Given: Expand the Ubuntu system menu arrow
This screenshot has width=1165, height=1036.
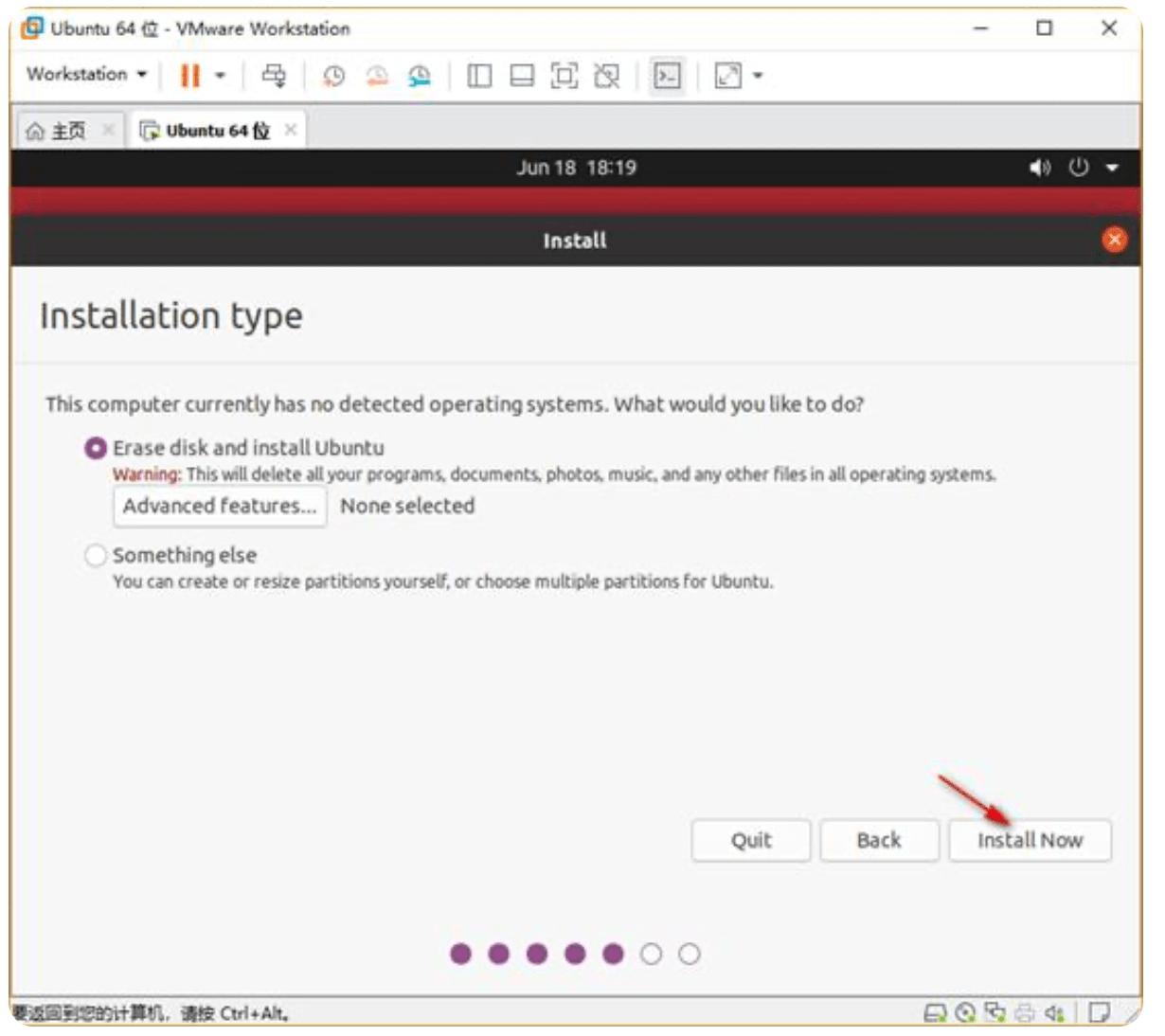Looking at the screenshot, I should 1112,168.
